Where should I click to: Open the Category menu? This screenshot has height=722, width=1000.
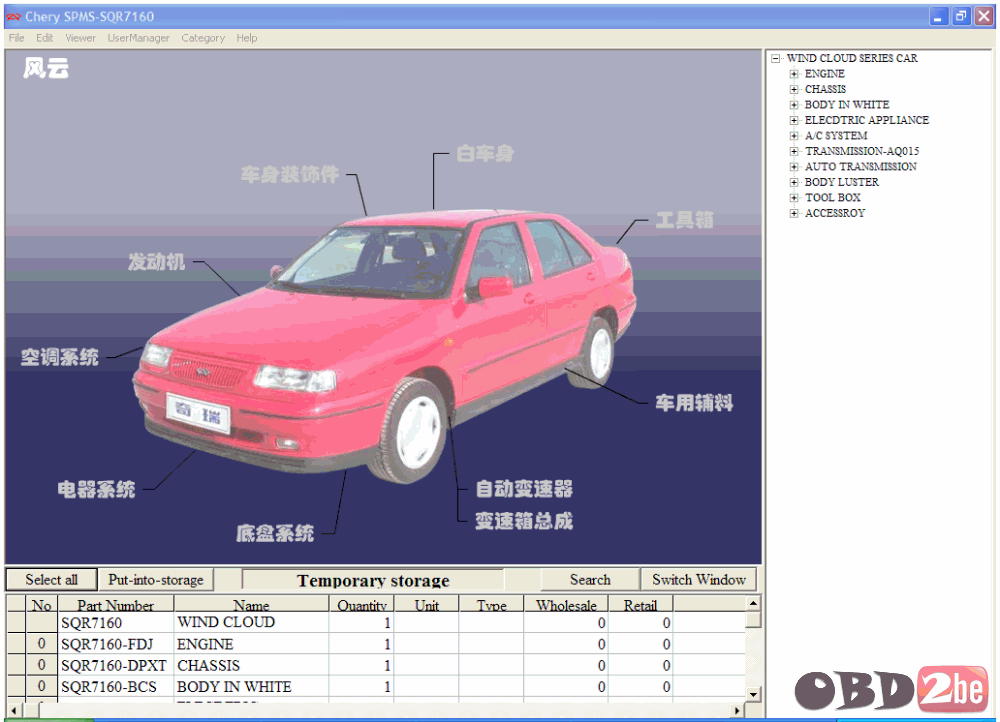203,38
